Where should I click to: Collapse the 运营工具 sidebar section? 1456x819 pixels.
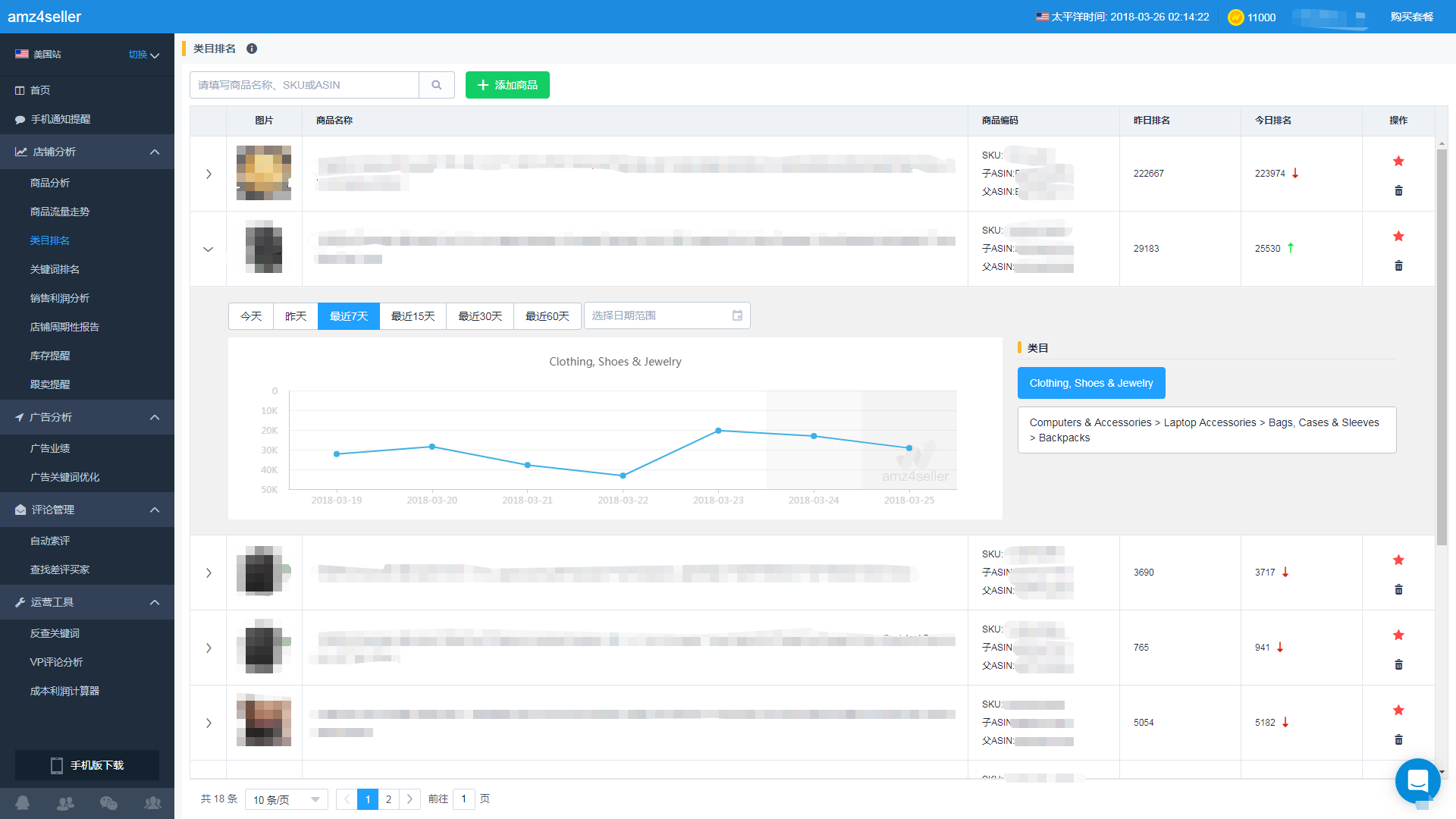87,602
